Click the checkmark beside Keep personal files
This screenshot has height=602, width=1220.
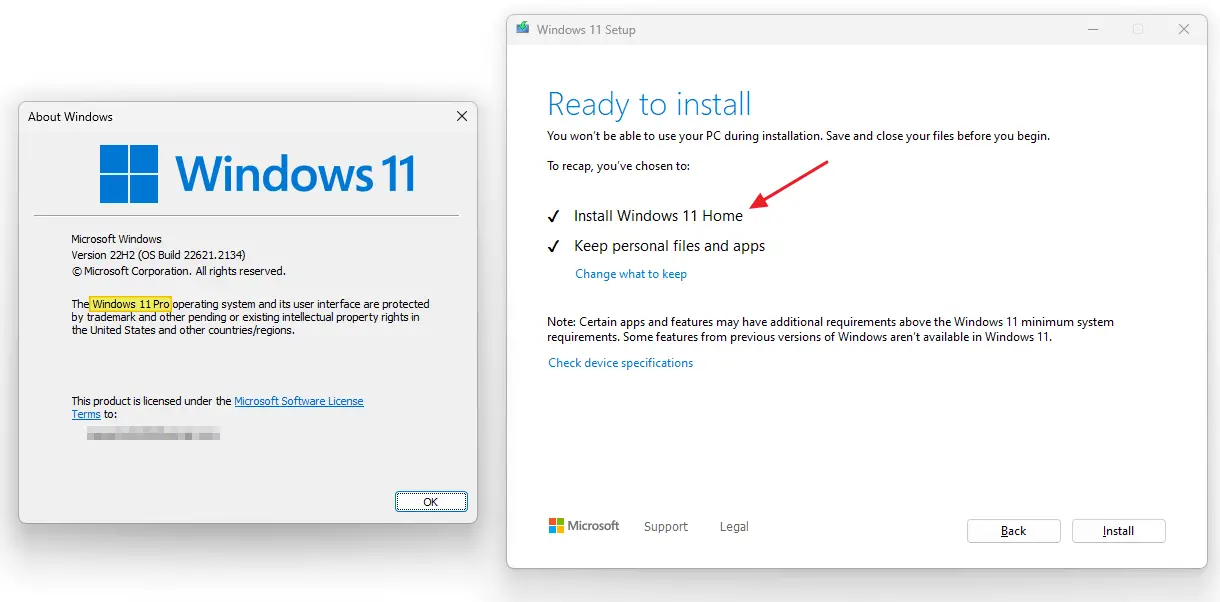click(x=553, y=246)
